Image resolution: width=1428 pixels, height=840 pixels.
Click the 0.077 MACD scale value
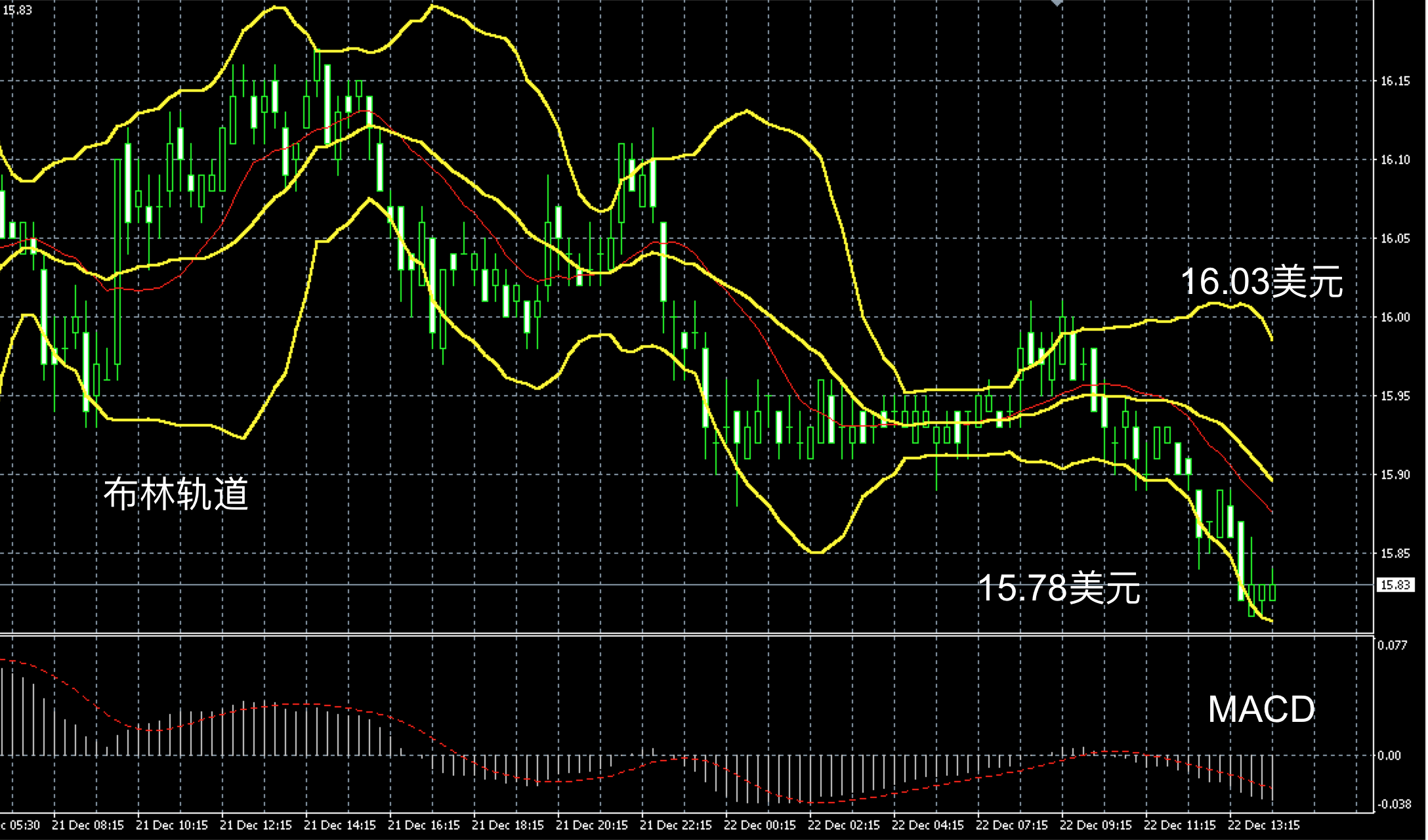(1392, 645)
